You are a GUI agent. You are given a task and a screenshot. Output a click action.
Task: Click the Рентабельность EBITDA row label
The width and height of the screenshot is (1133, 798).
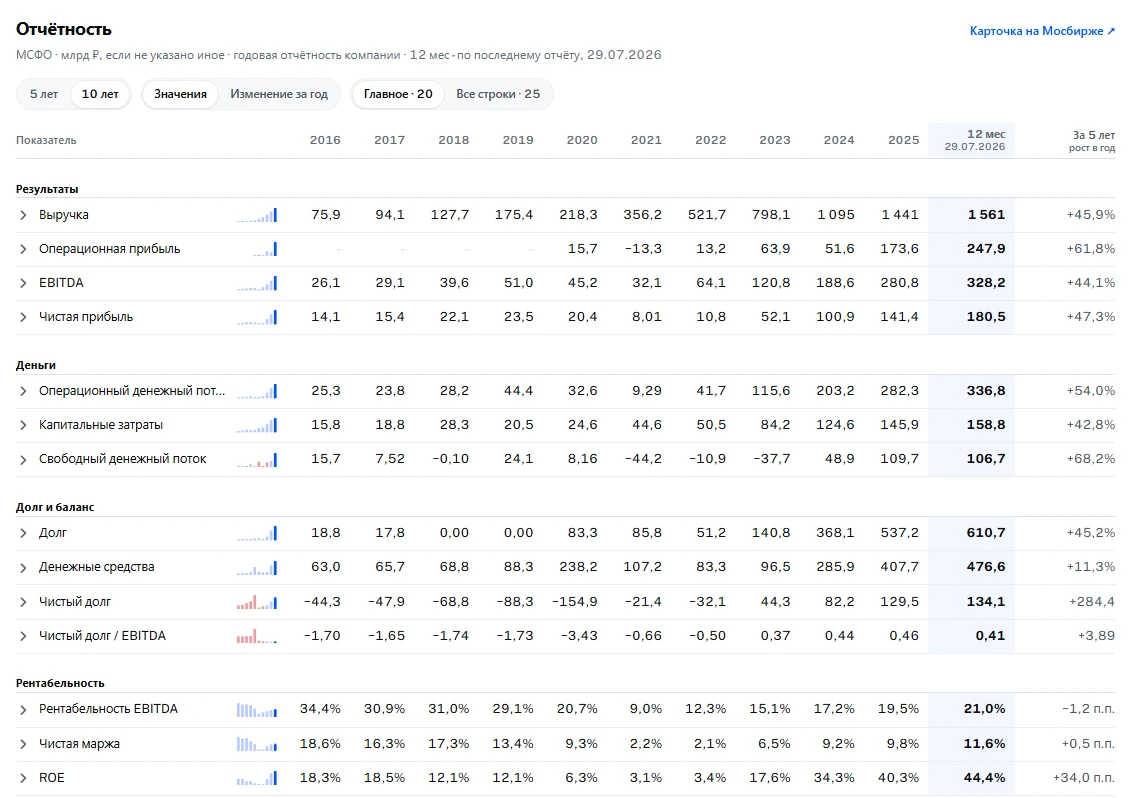(x=108, y=709)
